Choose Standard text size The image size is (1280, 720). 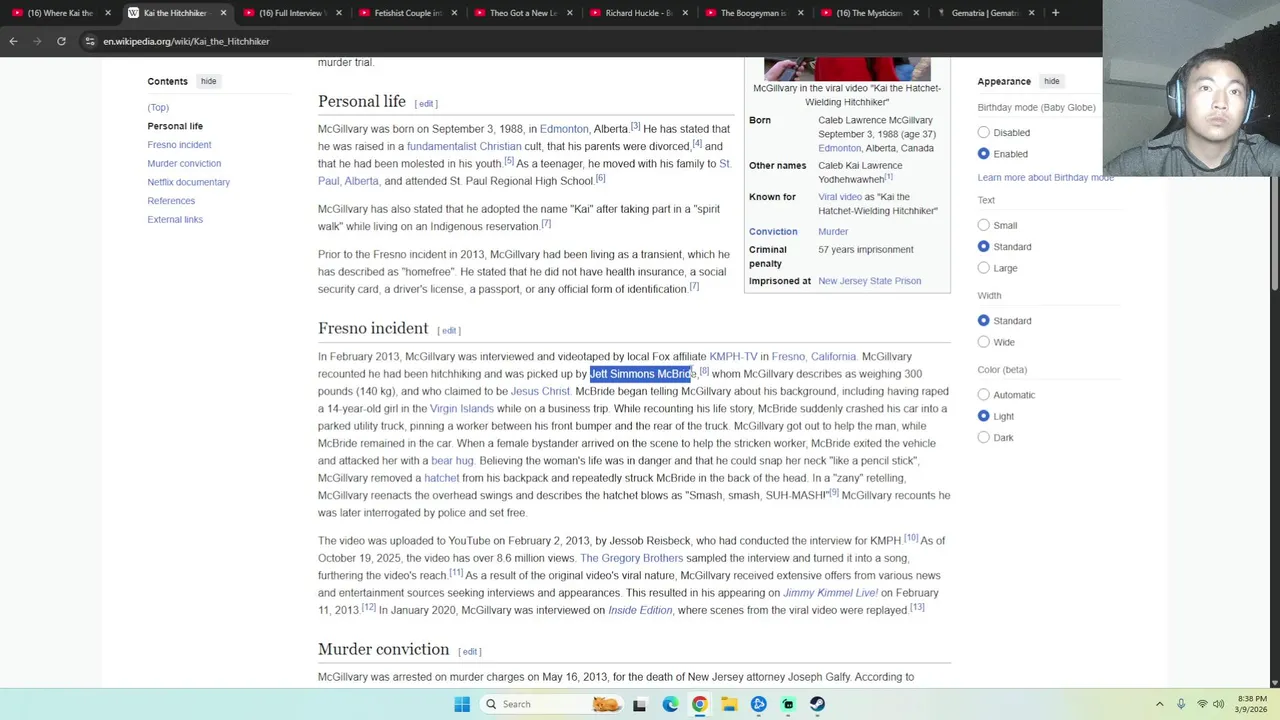coord(984,246)
